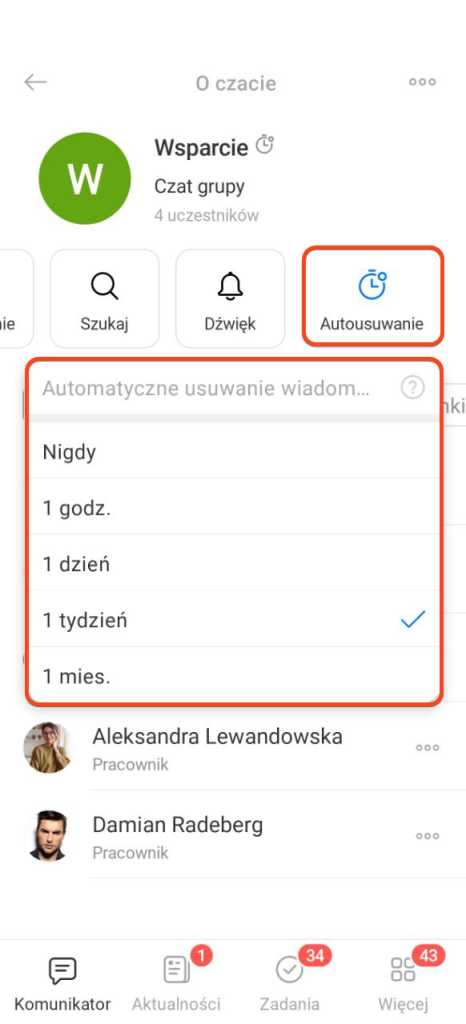The width and height of the screenshot is (466, 1024).
Task: Open the Więcej tab icon
Action: point(403,970)
